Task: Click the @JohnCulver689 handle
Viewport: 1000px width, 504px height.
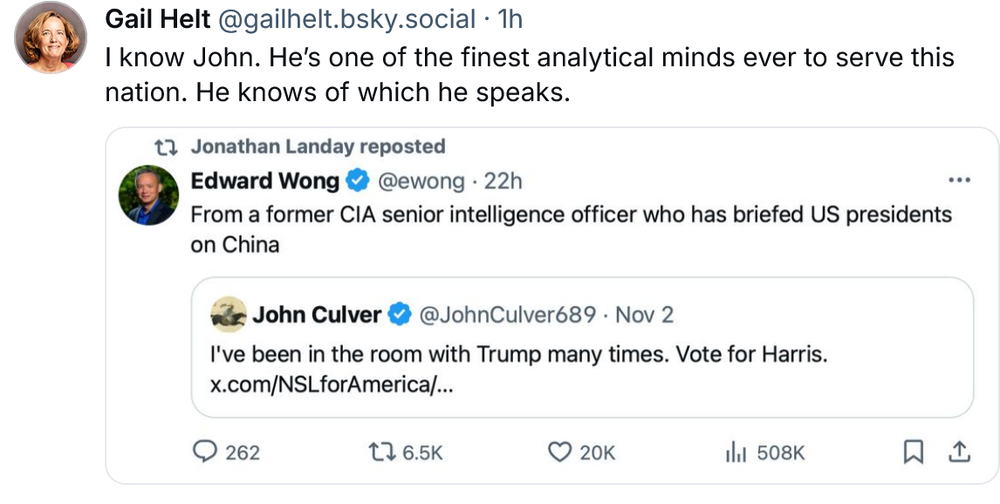Action: coord(504,315)
